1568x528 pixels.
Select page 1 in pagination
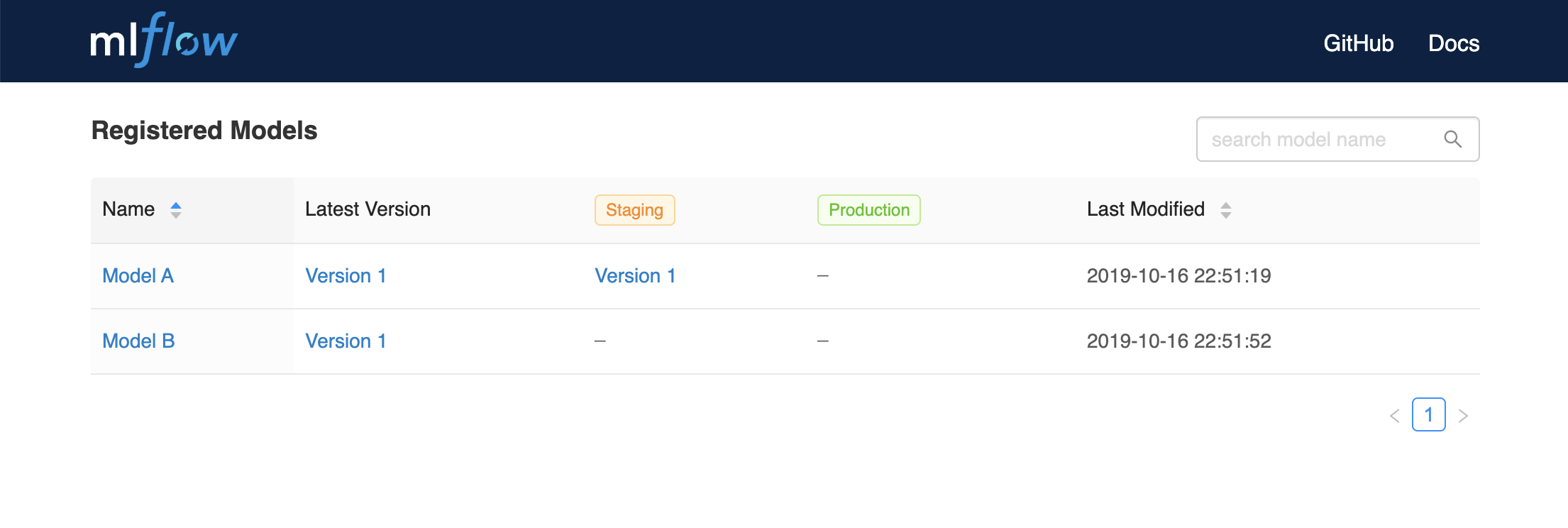[x=1428, y=415]
